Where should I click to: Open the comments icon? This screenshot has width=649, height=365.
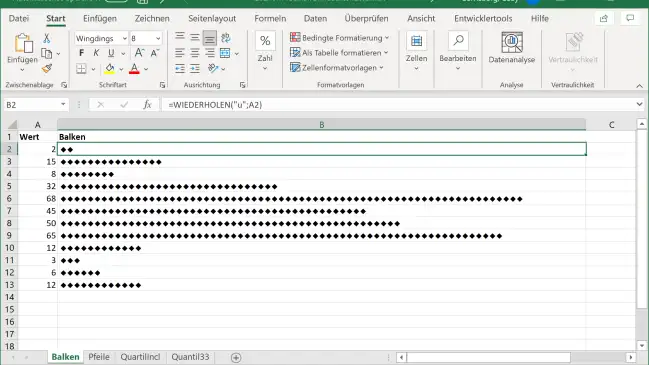coord(630,18)
